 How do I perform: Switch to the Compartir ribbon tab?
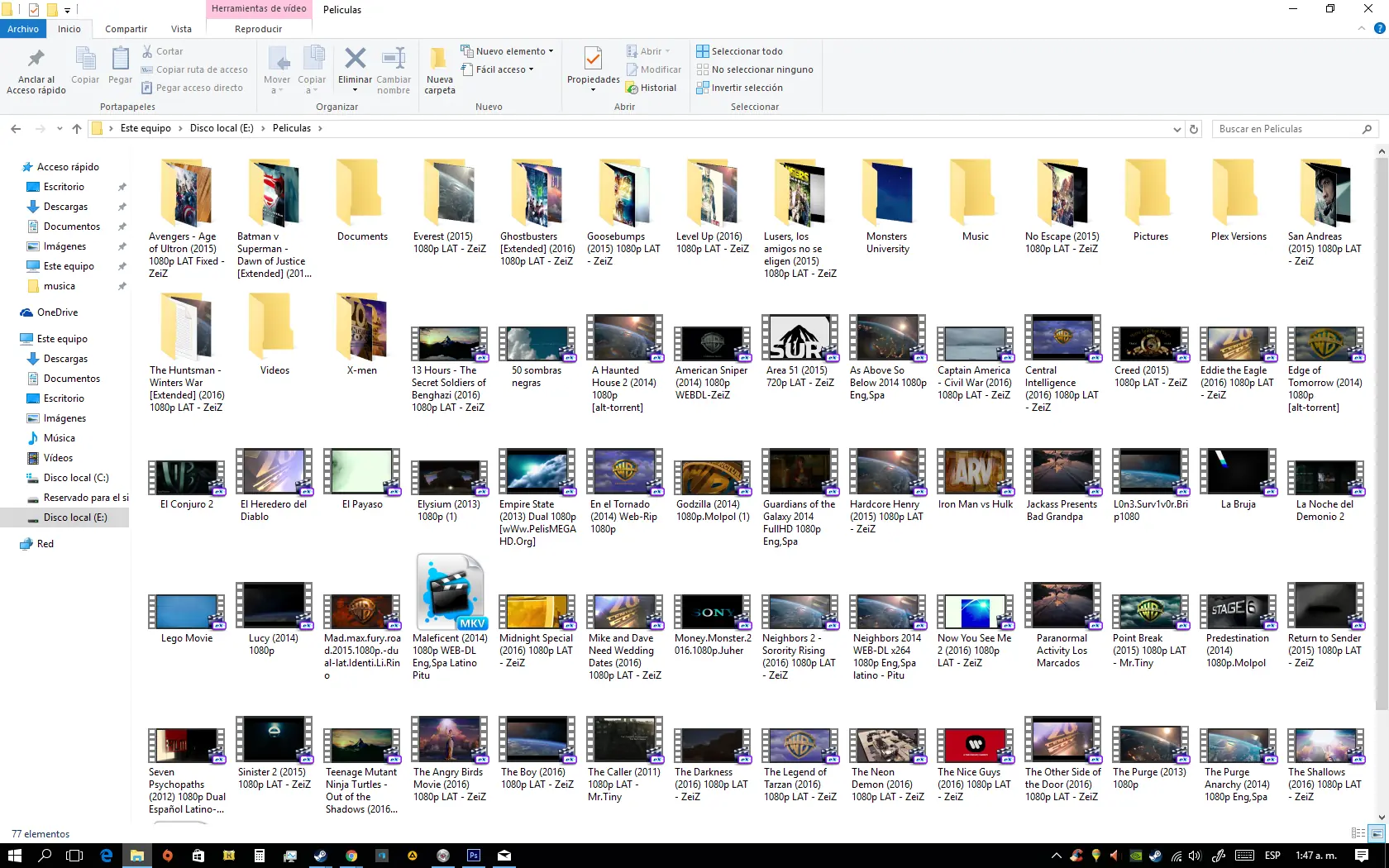pyautogui.click(x=126, y=29)
